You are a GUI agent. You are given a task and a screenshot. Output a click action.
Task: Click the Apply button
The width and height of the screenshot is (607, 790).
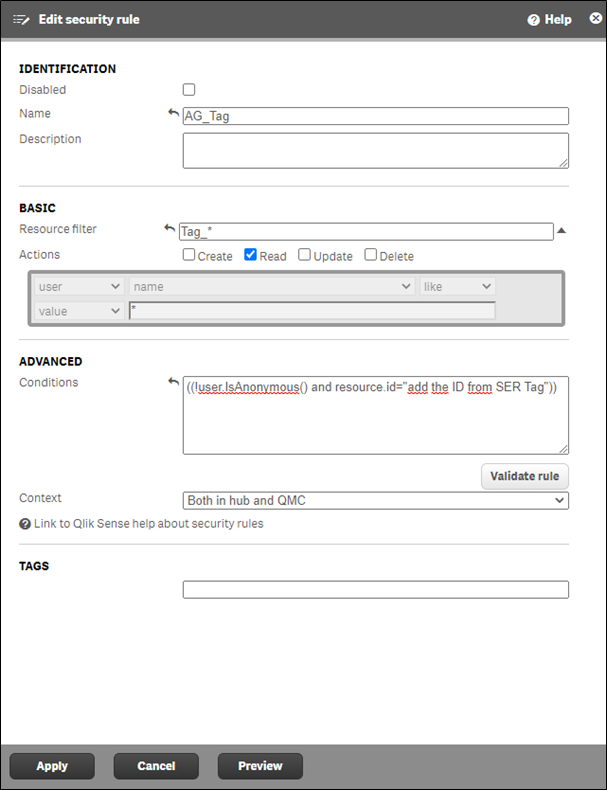point(52,766)
